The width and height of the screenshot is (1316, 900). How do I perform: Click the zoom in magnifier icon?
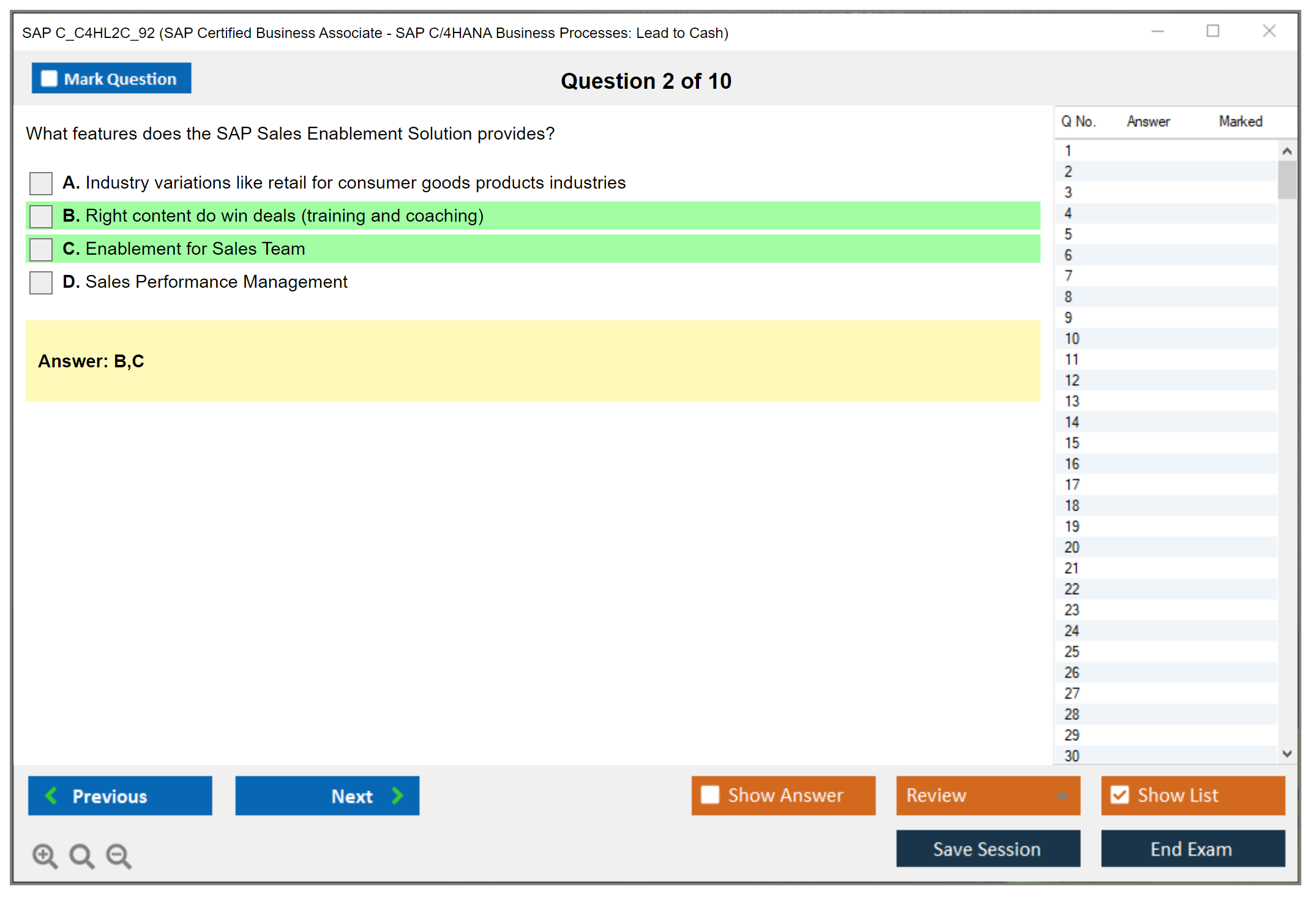click(x=44, y=855)
